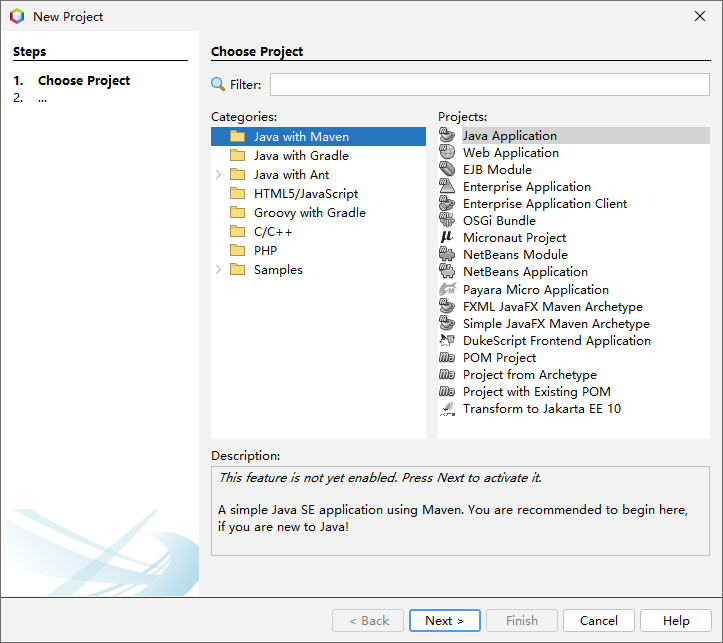
Task: Select Micronaut Project entry
Action: pyautogui.click(x=514, y=238)
